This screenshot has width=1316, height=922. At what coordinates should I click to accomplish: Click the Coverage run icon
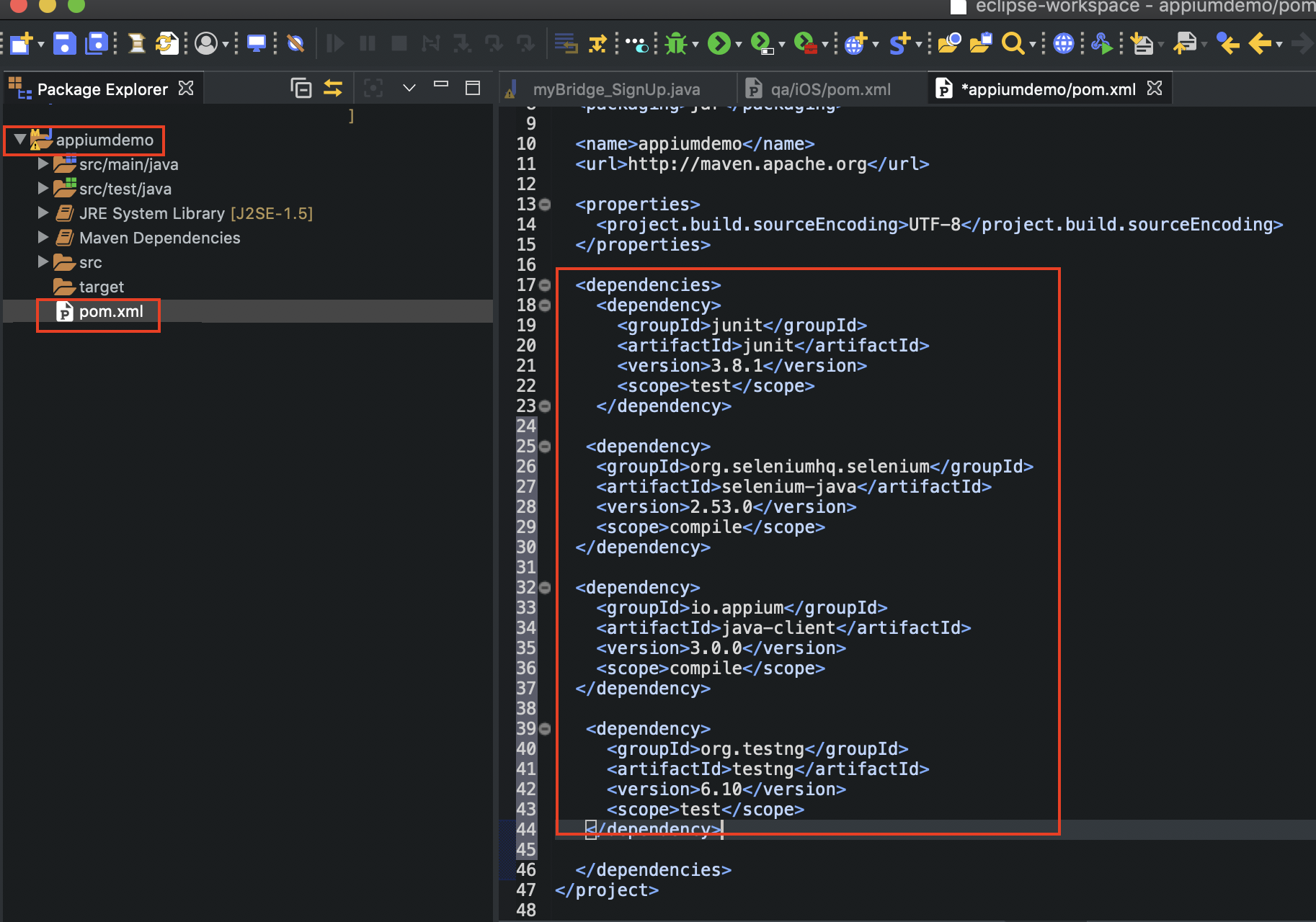pyautogui.click(x=762, y=44)
